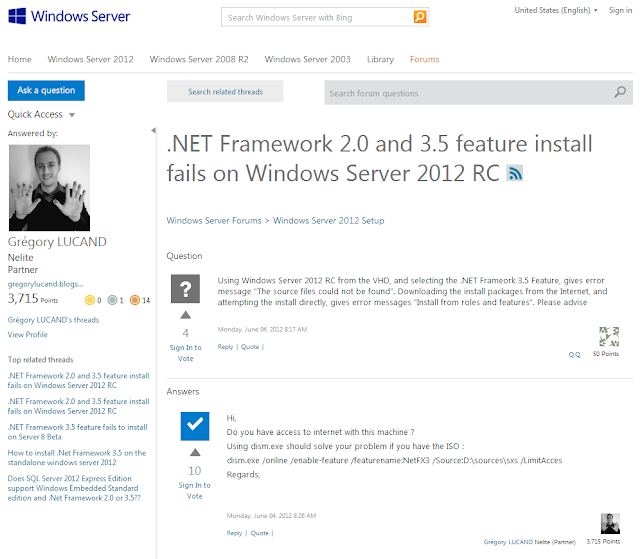This screenshot has height=559, width=640.
Task: Upvote the answer with the up arrow
Action: [x=194, y=452]
